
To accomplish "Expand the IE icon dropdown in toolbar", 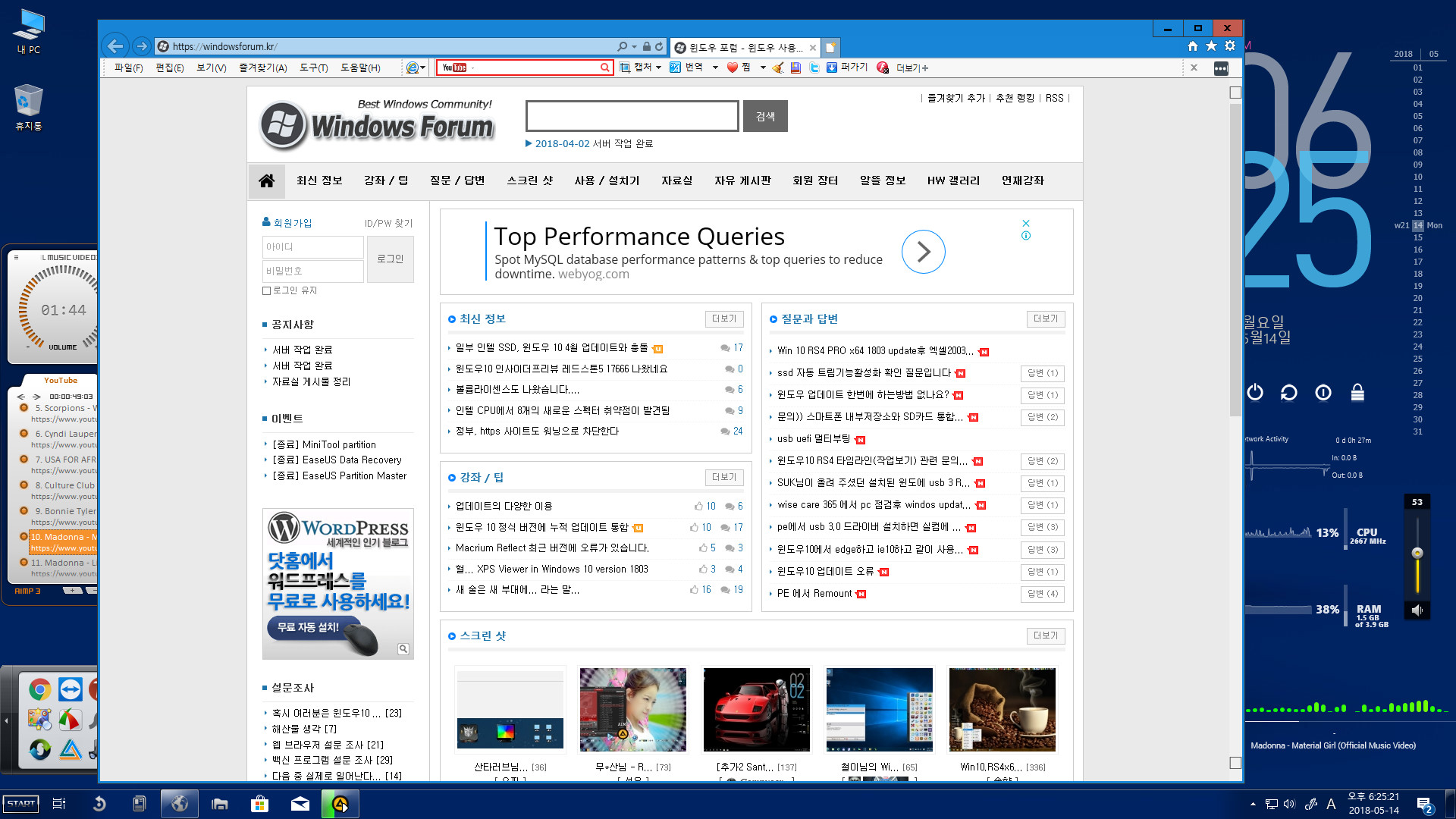I will (422, 67).
